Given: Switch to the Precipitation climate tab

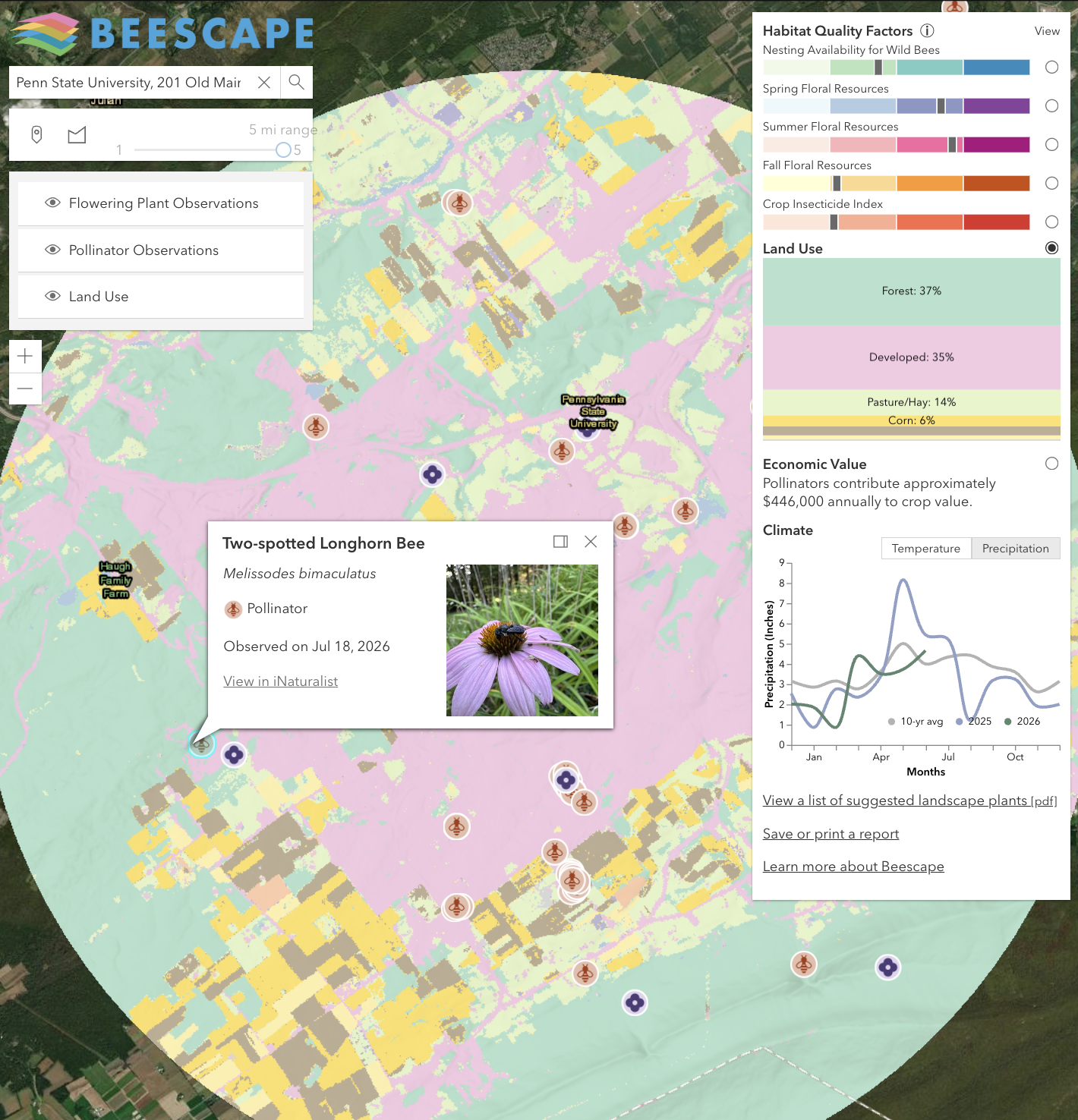Looking at the screenshot, I should (x=1016, y=549).
